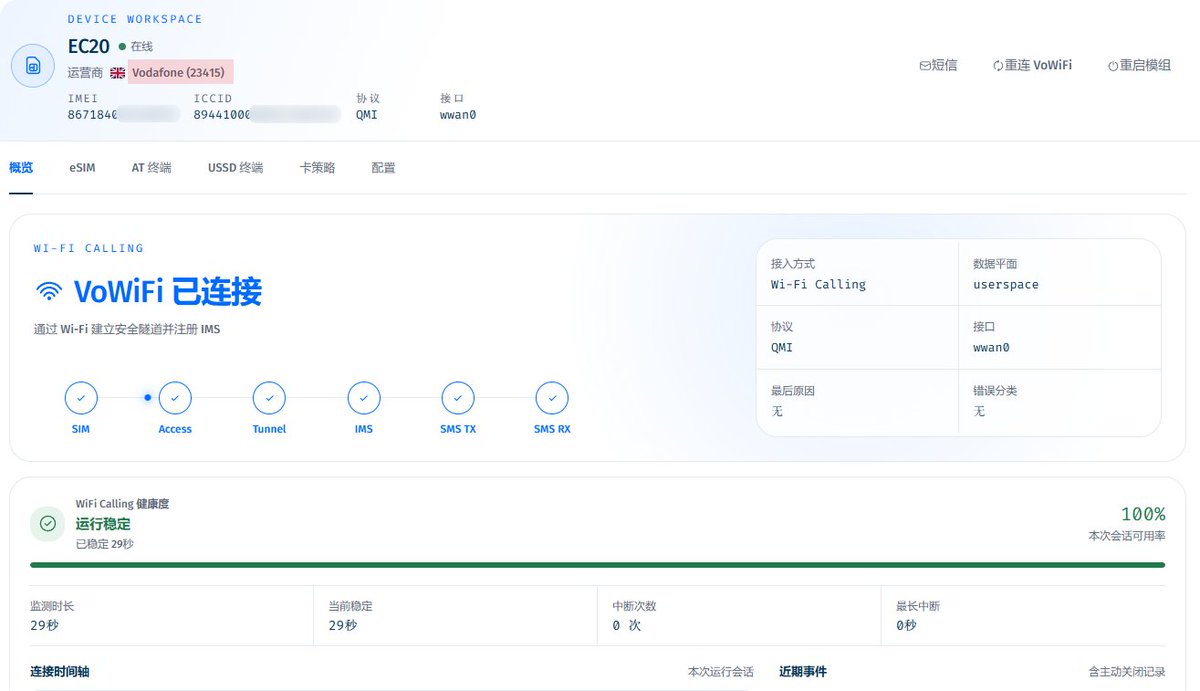Screen dimensions: 1200x691
Task: Switch to the 概览 tab
Action: click(x=21, y=167)
